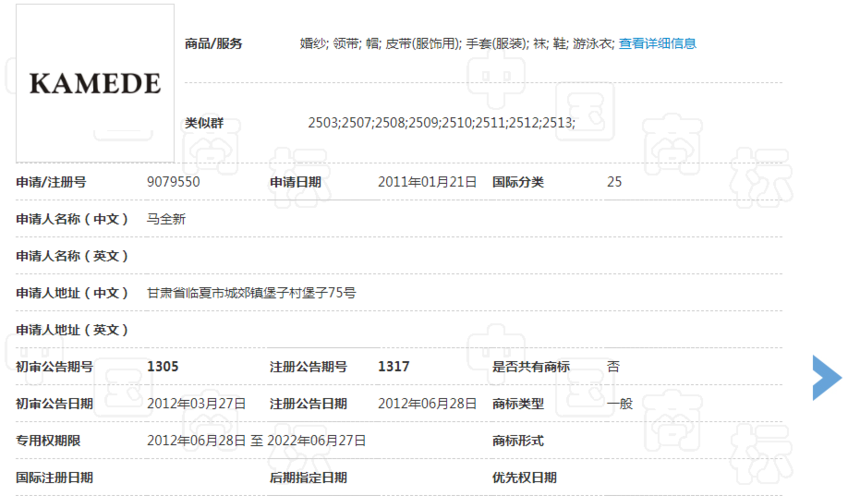
Task: Click the 申请人地址（英文） label
Action: click(x=72, y=330)
